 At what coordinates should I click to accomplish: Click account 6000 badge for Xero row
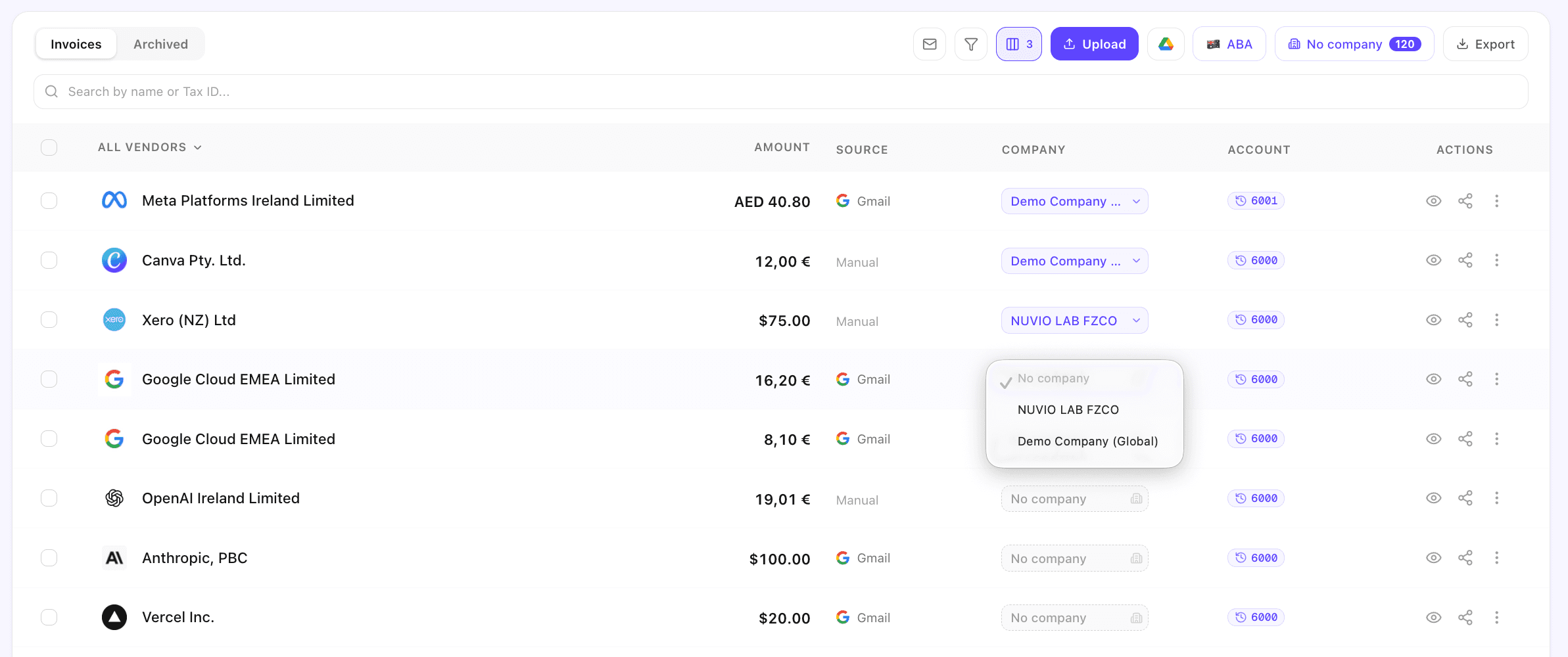tap(1256, 319)
